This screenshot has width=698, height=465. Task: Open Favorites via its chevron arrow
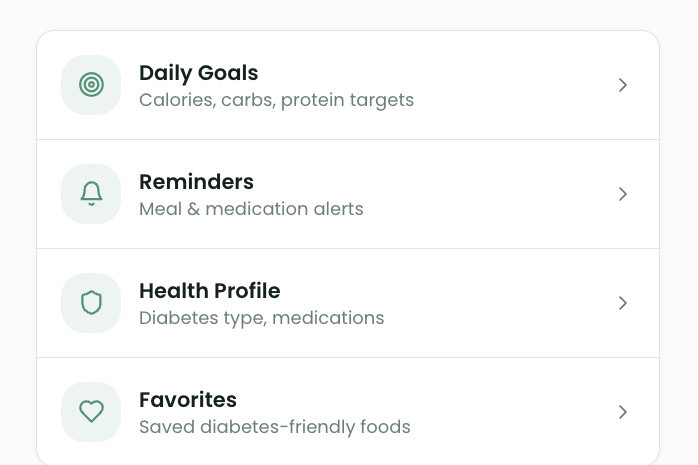coord(623,412)
